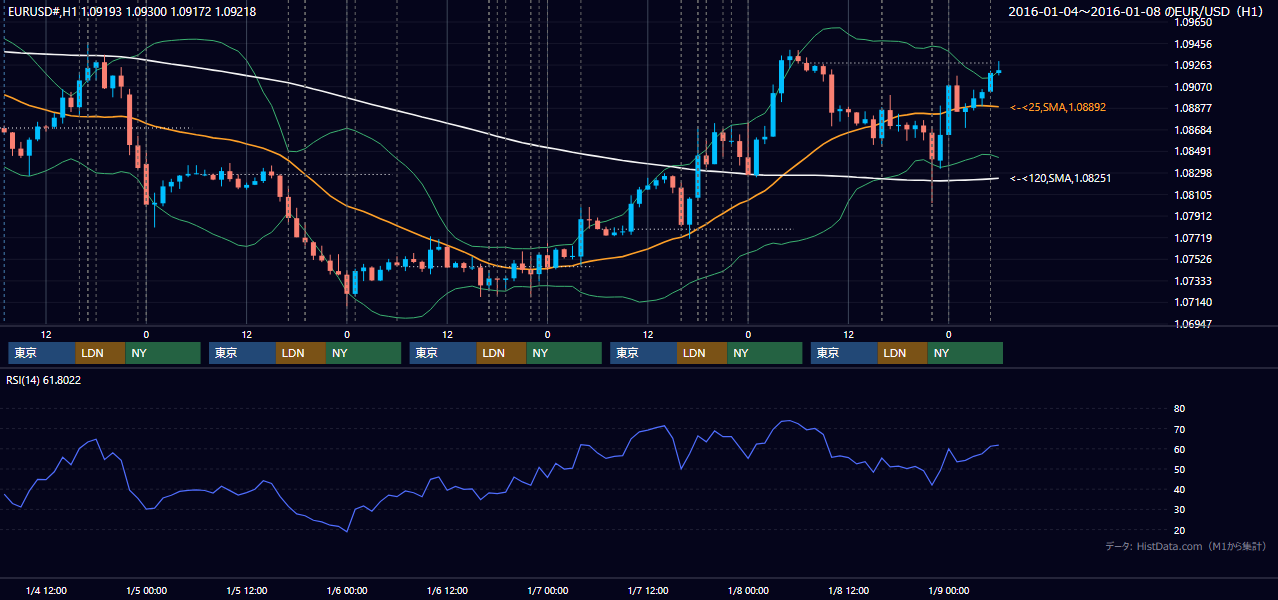The image size is (1278, 600).
Task: Click price axis label 1.08684
Action: [x=1192, y=131]
